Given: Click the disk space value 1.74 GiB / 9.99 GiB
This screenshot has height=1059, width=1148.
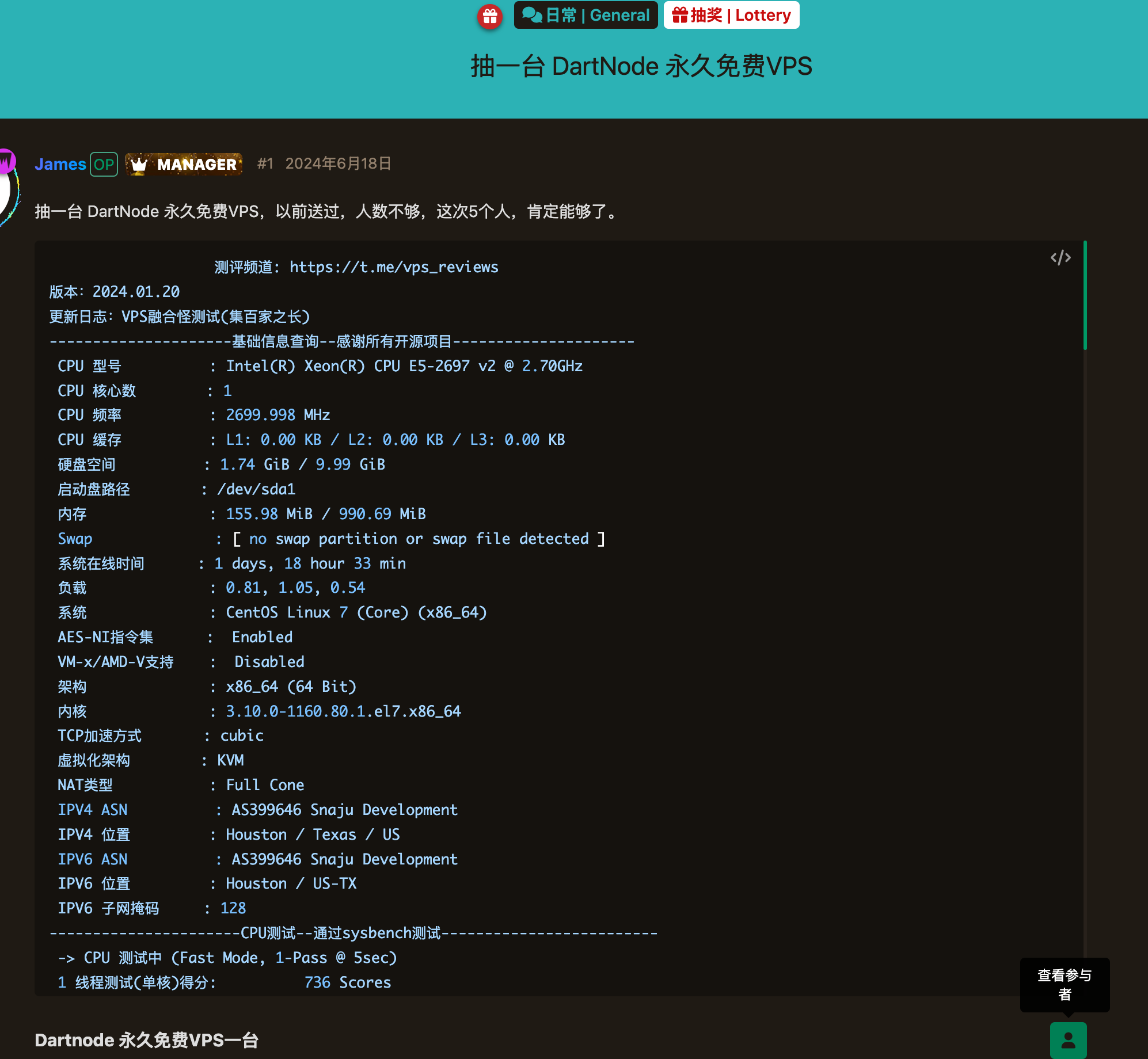Looking at the screenshot, I should pos(303,464).
